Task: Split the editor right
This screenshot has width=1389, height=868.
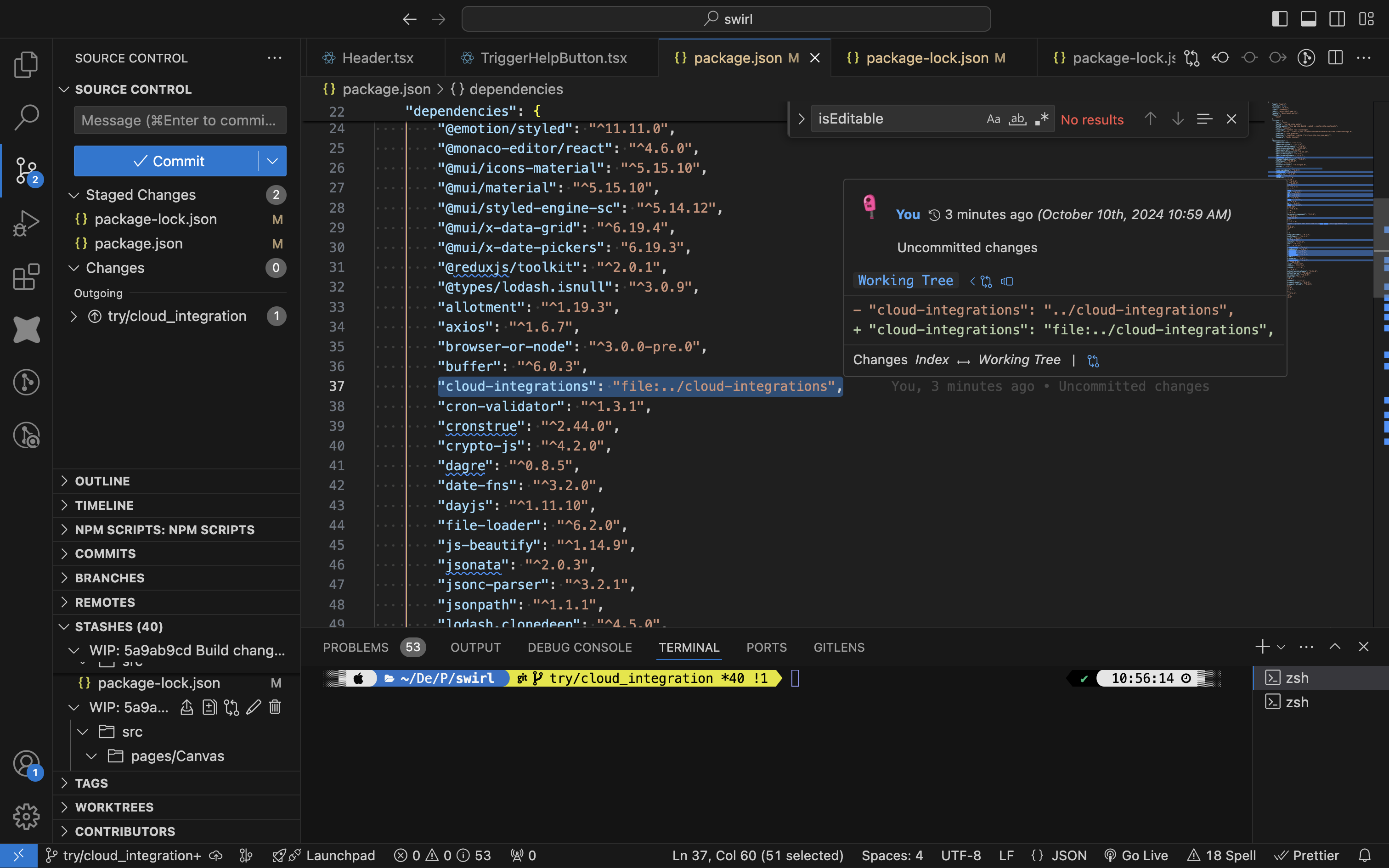Action: tap(1336, 58)
